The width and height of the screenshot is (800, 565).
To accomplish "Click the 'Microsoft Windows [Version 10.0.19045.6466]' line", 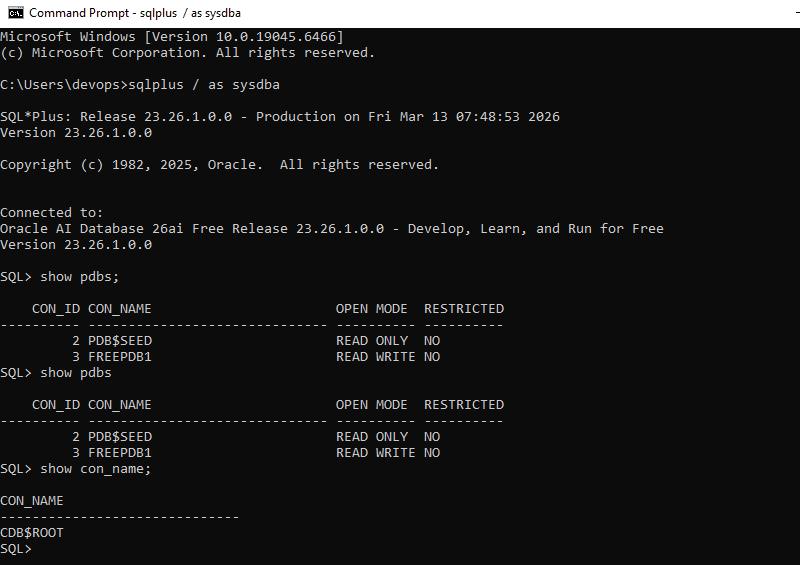I will 172,37.
